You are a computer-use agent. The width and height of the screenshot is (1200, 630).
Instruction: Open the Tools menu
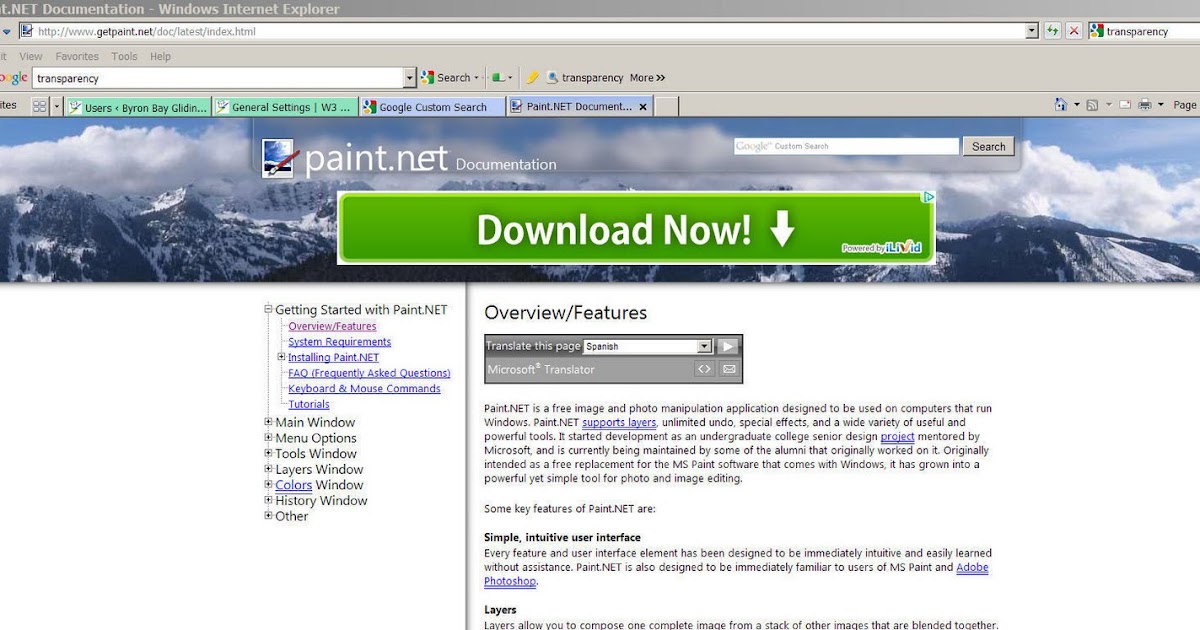(x=125, y=57)
